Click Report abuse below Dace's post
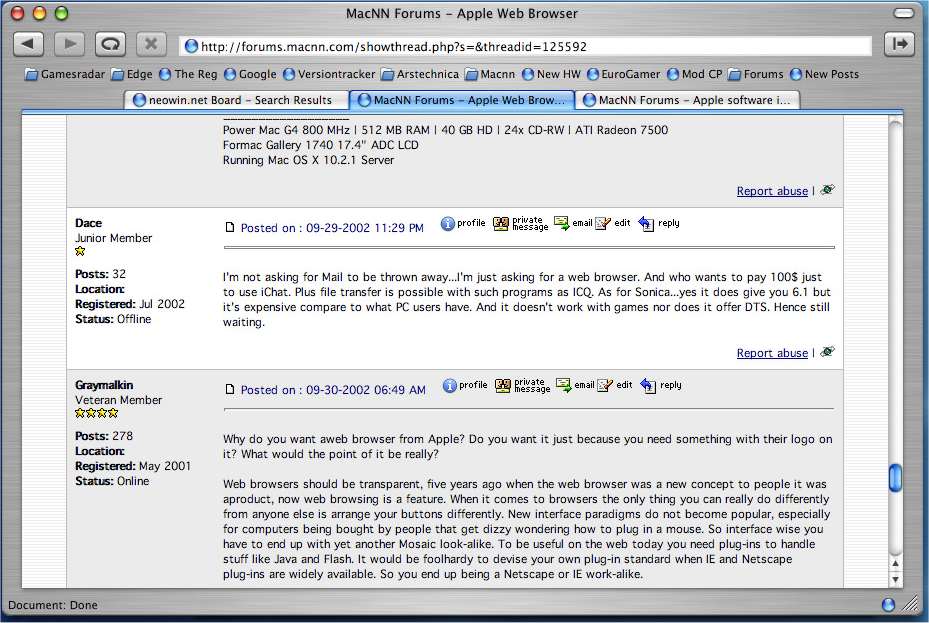This screenshot has height=623, width=929. click(772, 353)
